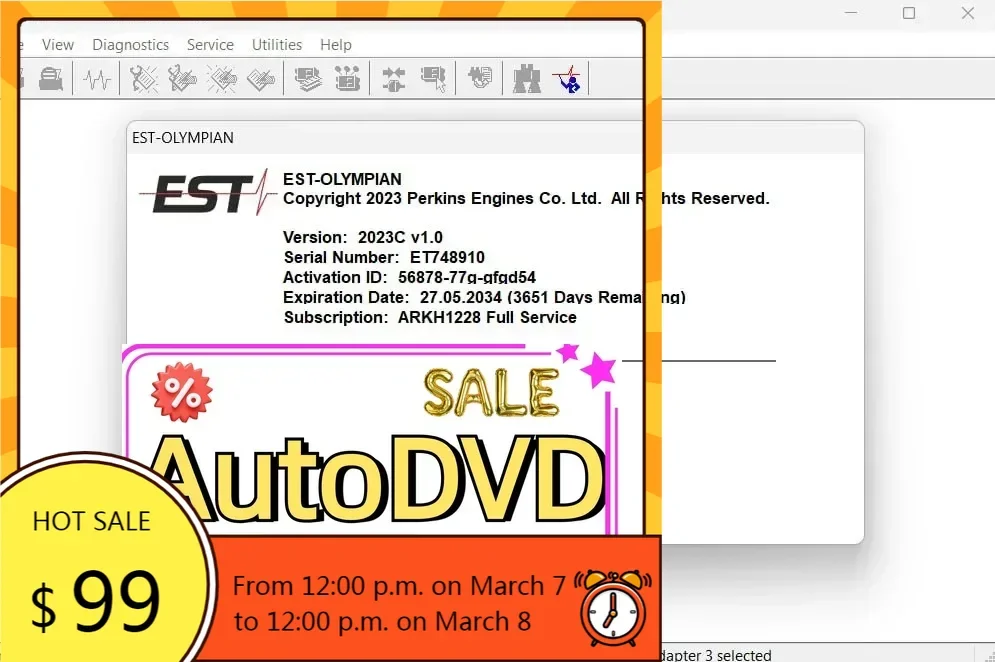
Task: Click the Connect/Disconnect arrows icon
Action: (394, 79)
